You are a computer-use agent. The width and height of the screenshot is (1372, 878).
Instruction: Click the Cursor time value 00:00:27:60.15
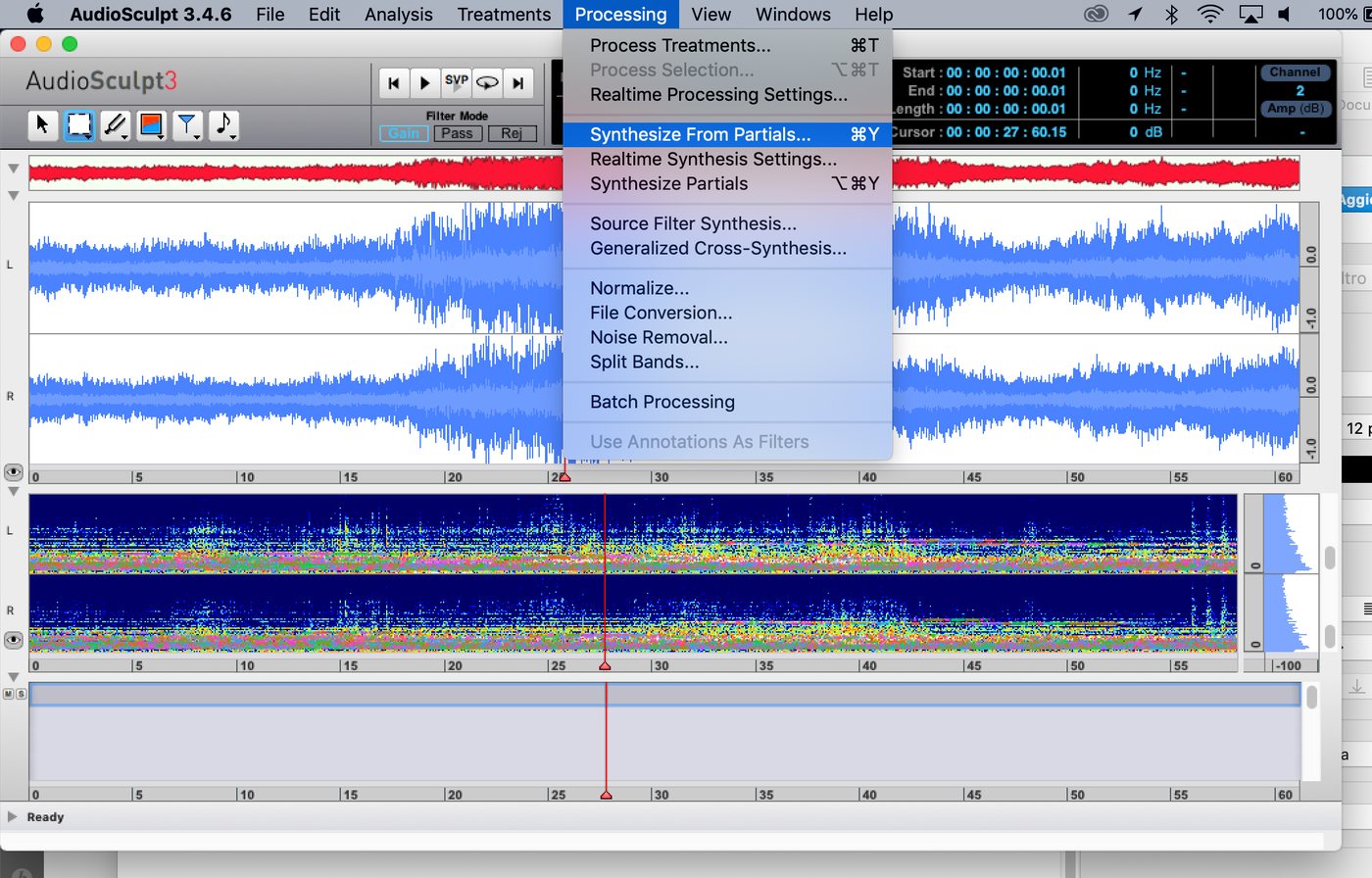(x=1005, y=131)
